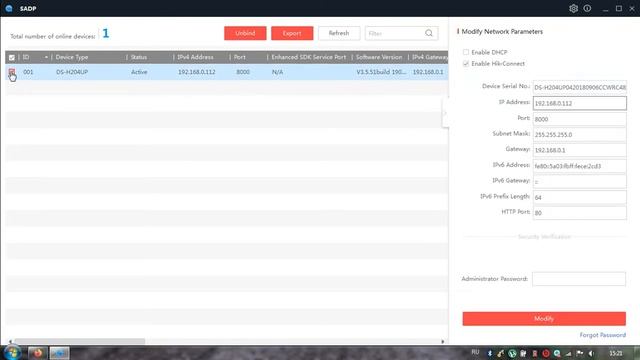Open Firefox from the taskbar
This screenshot has height=360, width=640.
[38, 353]
